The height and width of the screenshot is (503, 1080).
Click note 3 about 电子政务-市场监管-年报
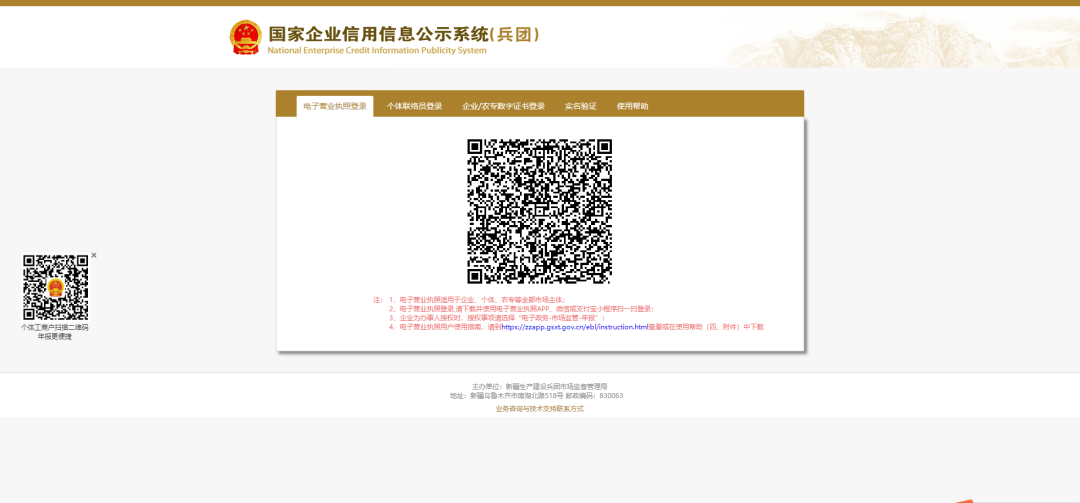497,318
